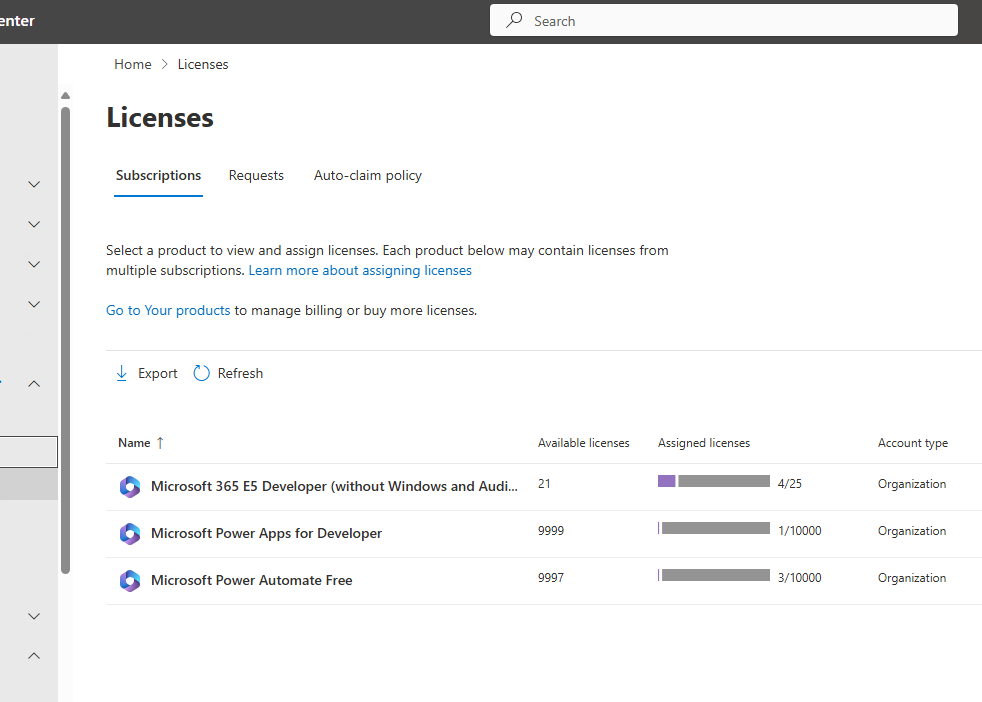Viewport: 982px width, 702px height.
Task: Open Microsoft Power Automate Free license details
Action: (x=251, y=580)
